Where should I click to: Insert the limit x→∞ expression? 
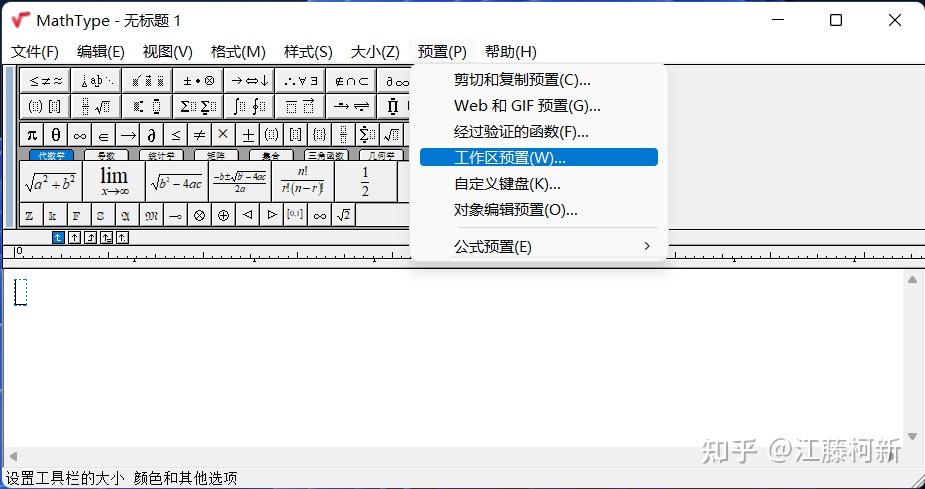pyautogui.click(x=114, y=182)
